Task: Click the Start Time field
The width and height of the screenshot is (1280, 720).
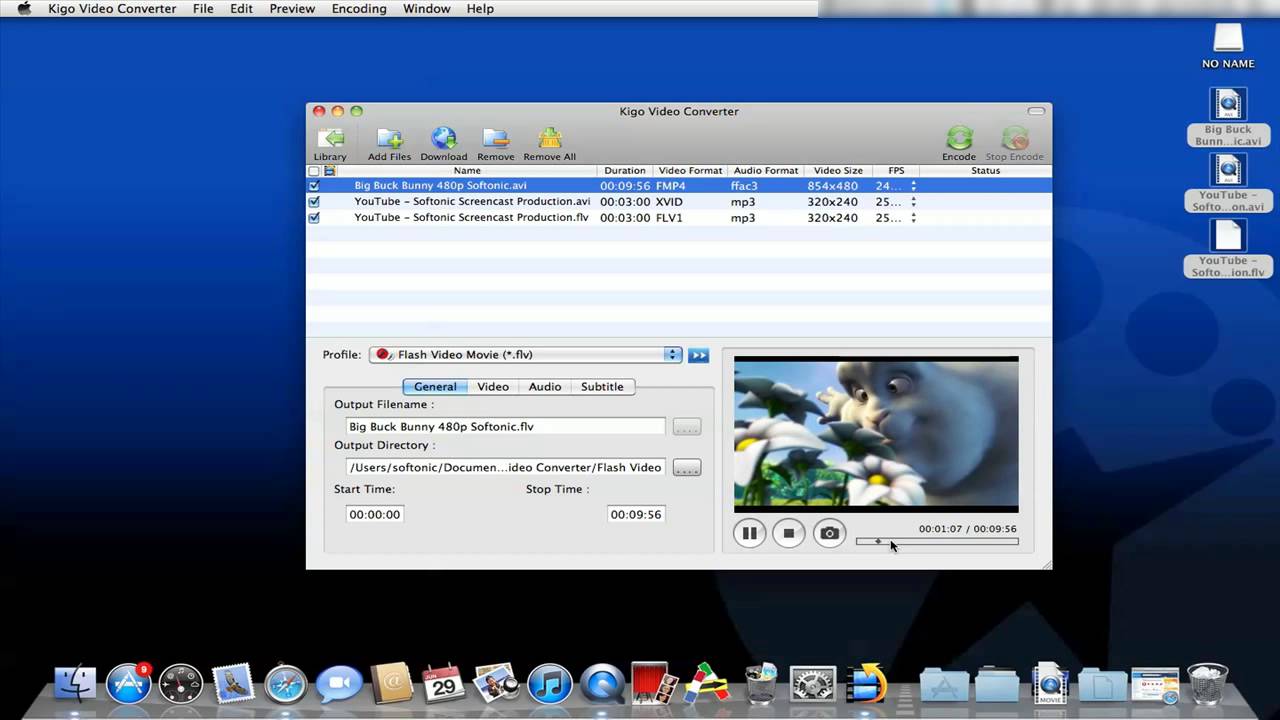Action: (x=374, y=515)
